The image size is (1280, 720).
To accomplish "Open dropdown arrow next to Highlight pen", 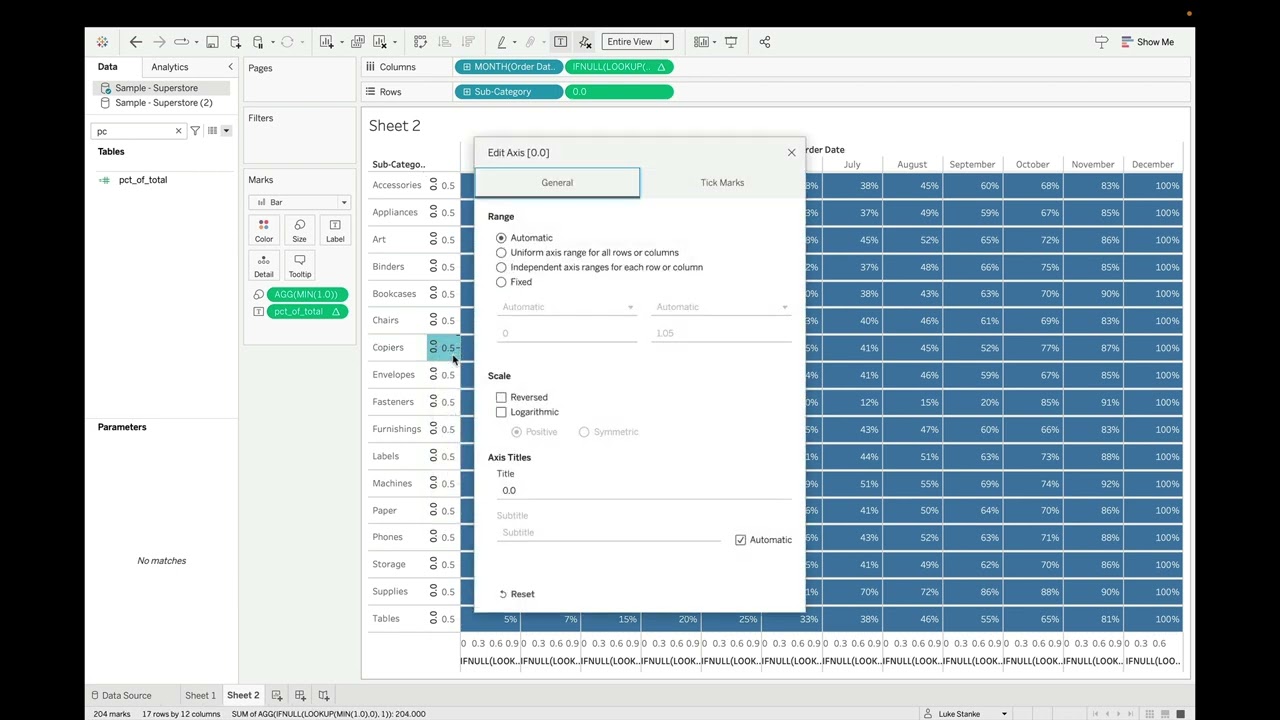I will 514,43.
